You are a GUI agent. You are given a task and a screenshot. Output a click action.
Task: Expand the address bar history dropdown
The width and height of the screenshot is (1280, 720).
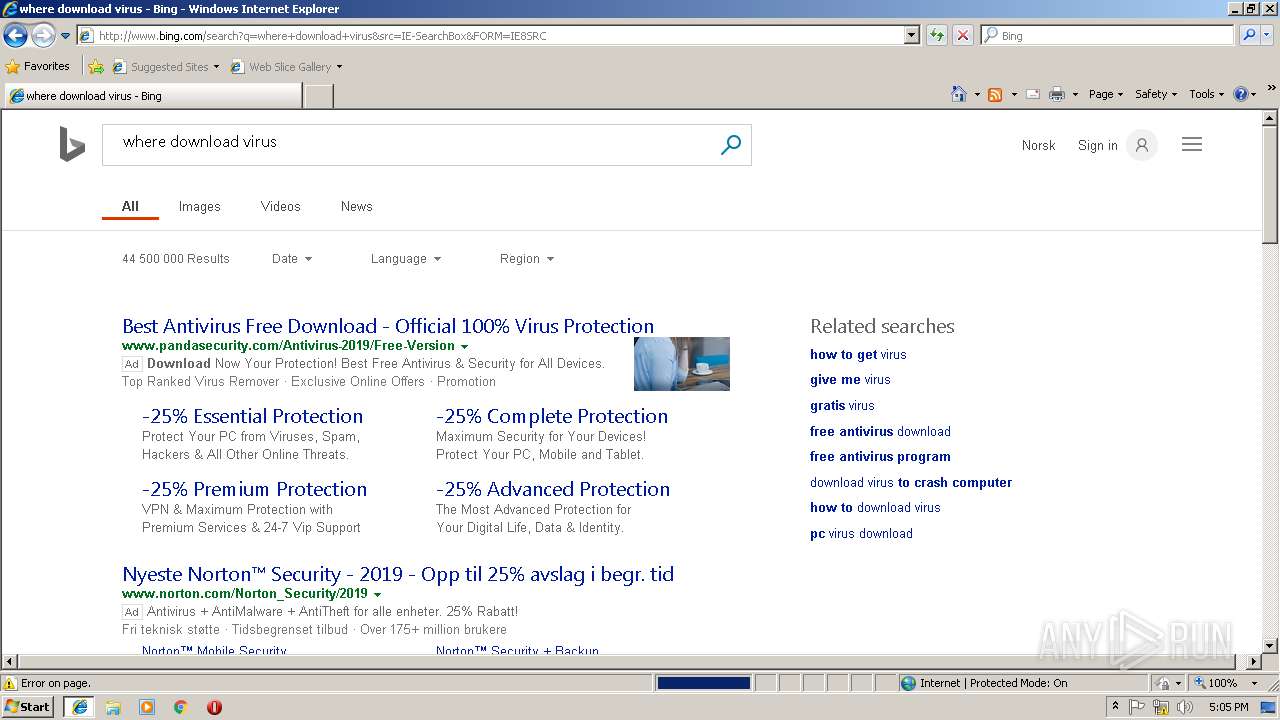click(911, 35)
